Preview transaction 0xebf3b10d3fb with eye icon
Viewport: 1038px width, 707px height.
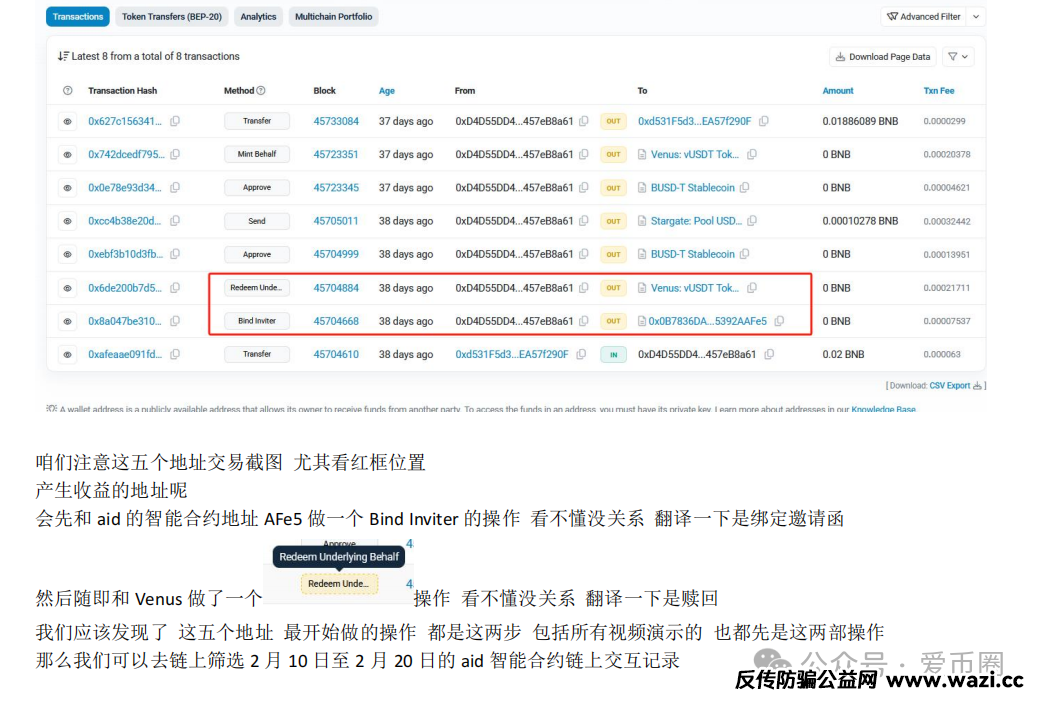pos(68,254)
